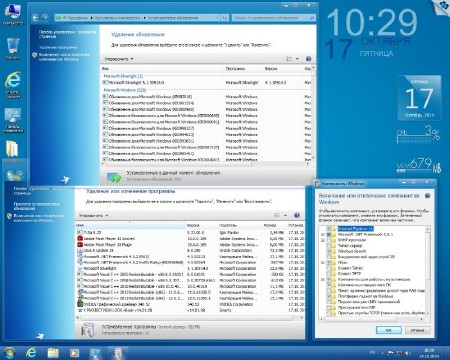Expand the SNMP-протокол node
Screen dimensions: 450x360
pyautogui.click(x=323, y=240)
